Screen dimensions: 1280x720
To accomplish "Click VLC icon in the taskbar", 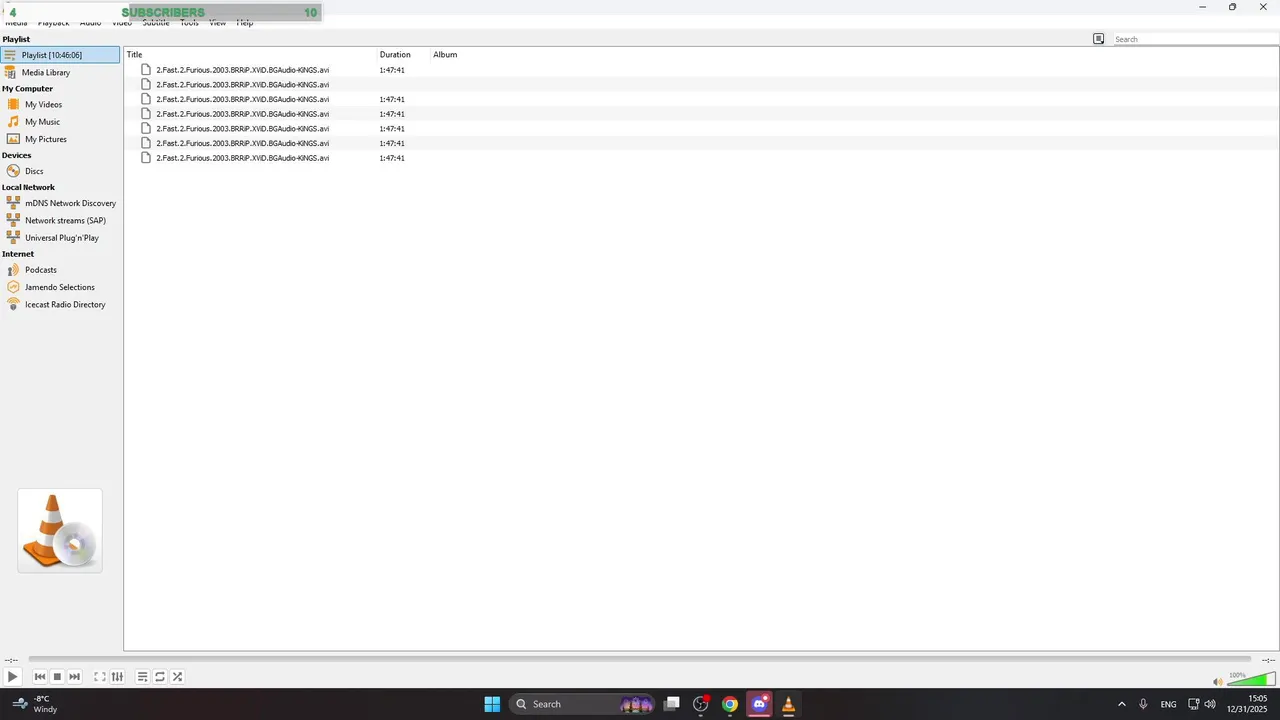I will click(x=788, y=704).
